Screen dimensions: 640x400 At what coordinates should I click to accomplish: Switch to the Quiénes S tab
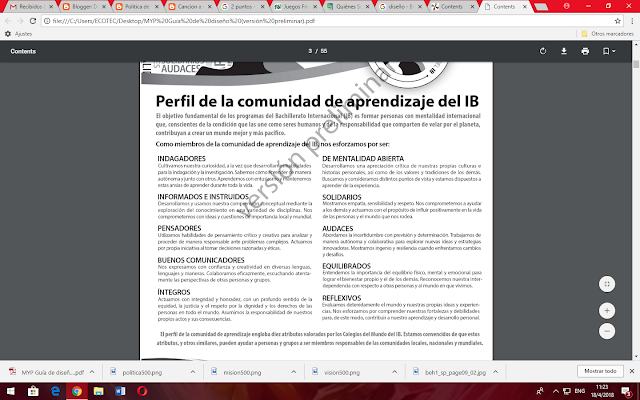347,7
